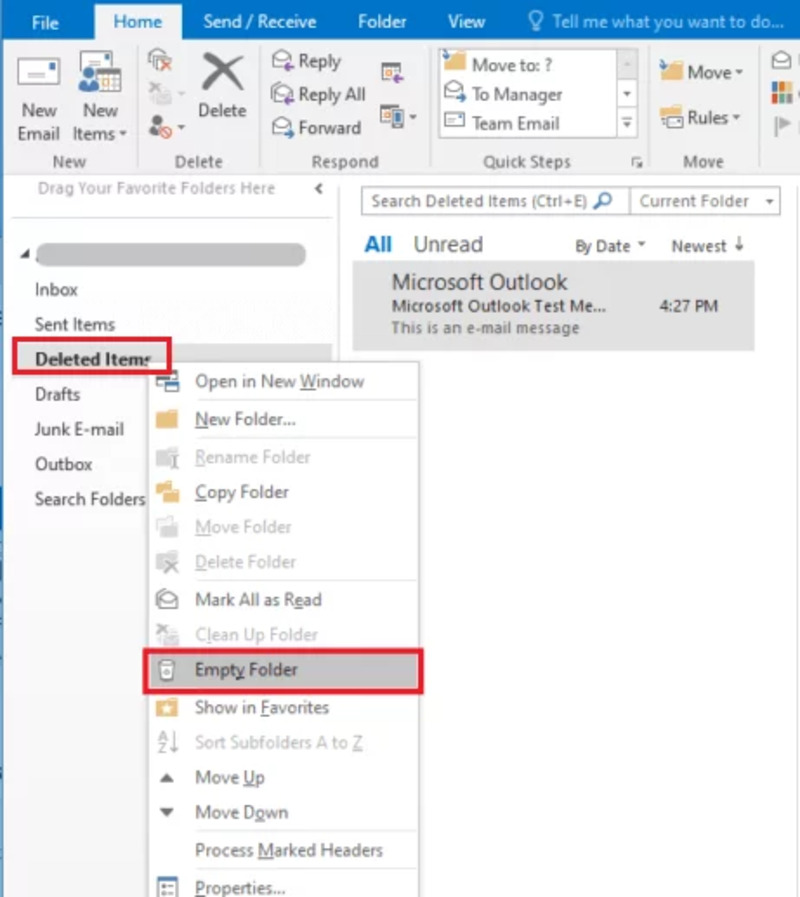Choose Mark All as Read menu item
The width and height of the screenshot is (800, 897).
point(284,600)
